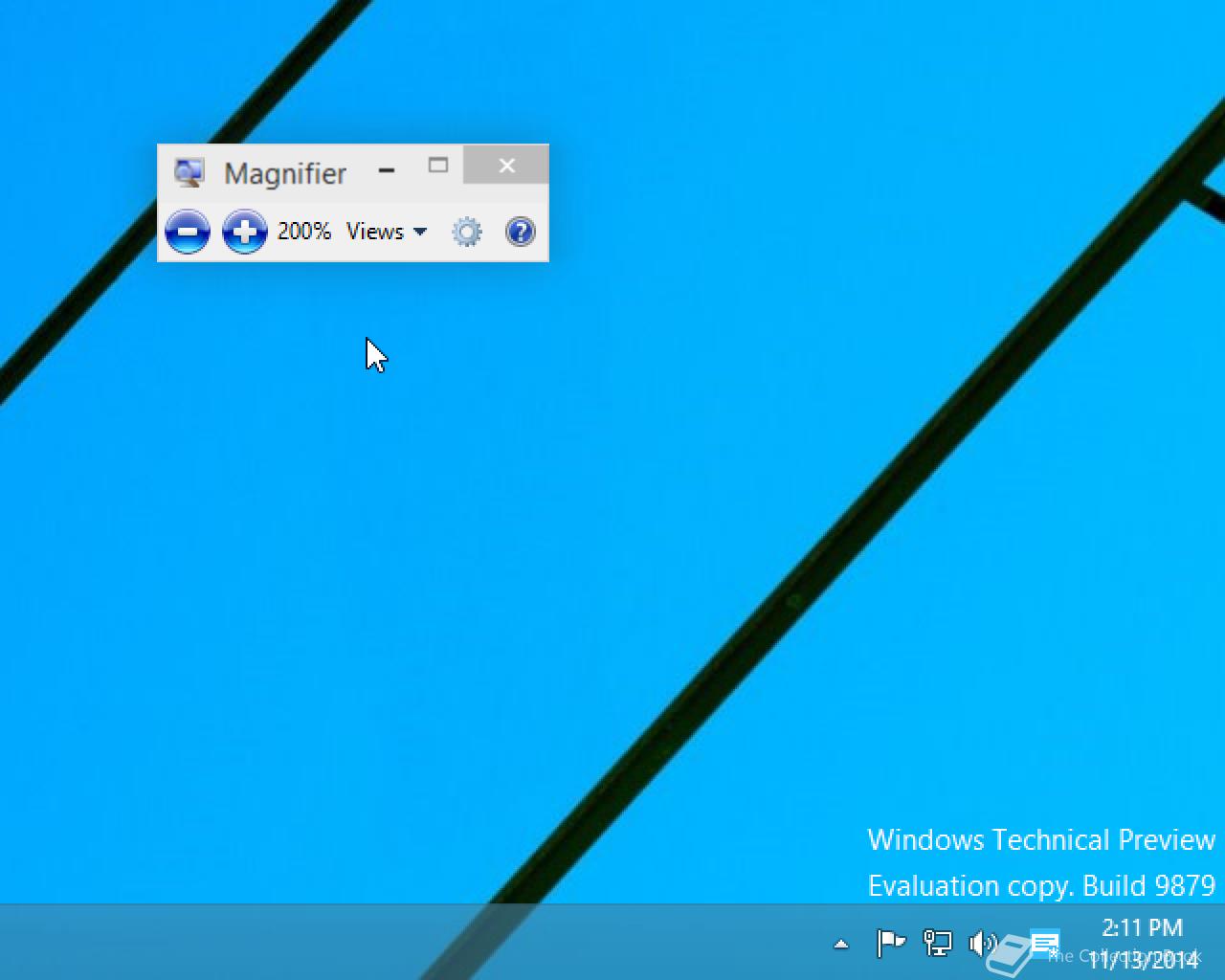
Task: Minimize the Magnifier window
Action: pos(387,170)
